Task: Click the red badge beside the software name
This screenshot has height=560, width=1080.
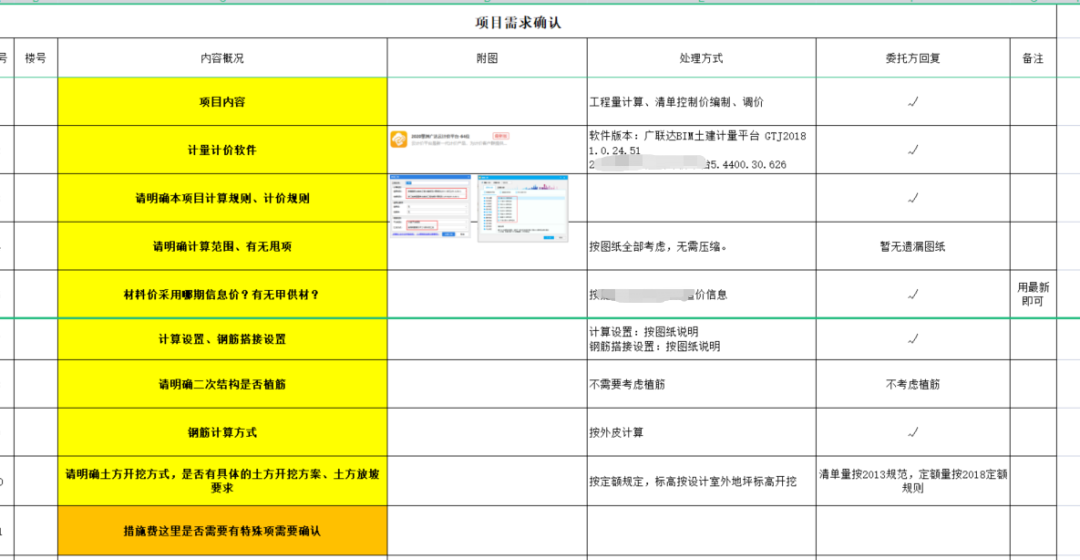Action: [x=502, y=136]
